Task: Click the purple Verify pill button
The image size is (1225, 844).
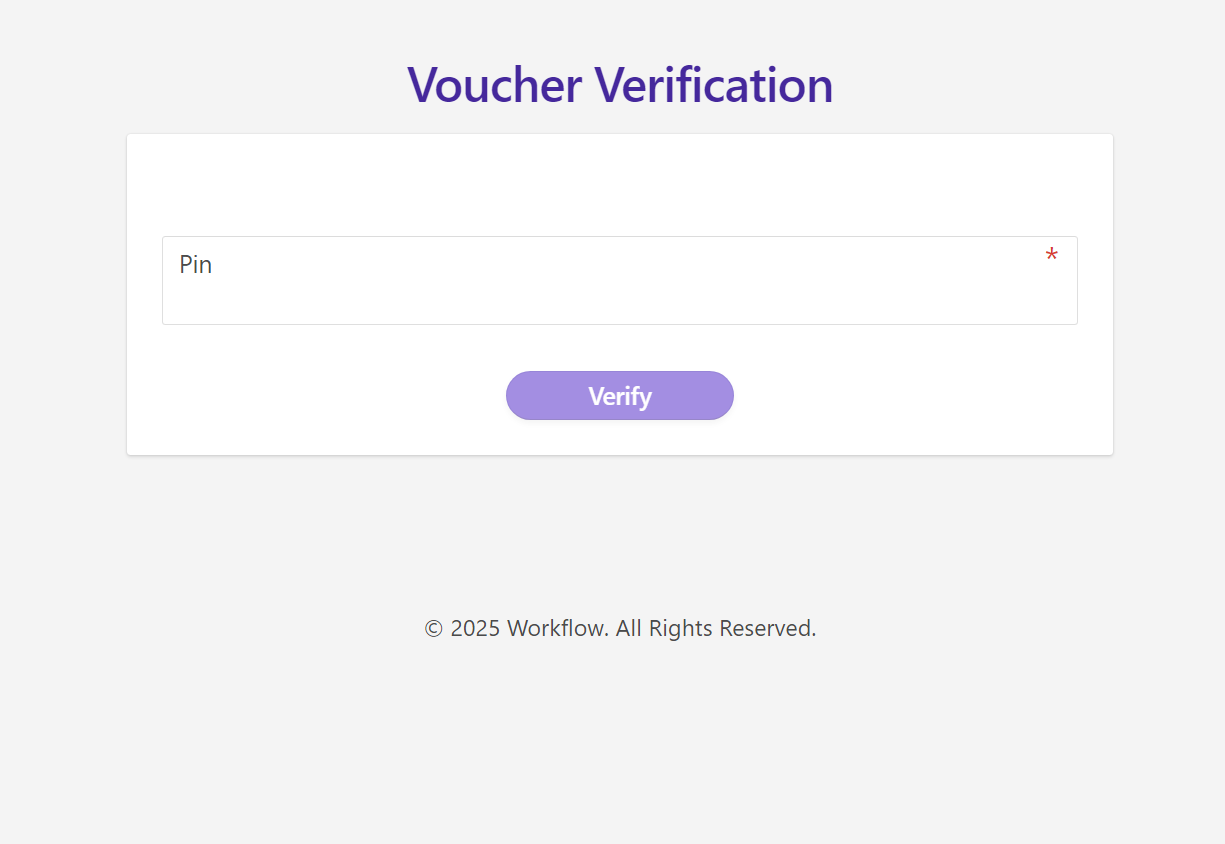Action: click(620, 396)
